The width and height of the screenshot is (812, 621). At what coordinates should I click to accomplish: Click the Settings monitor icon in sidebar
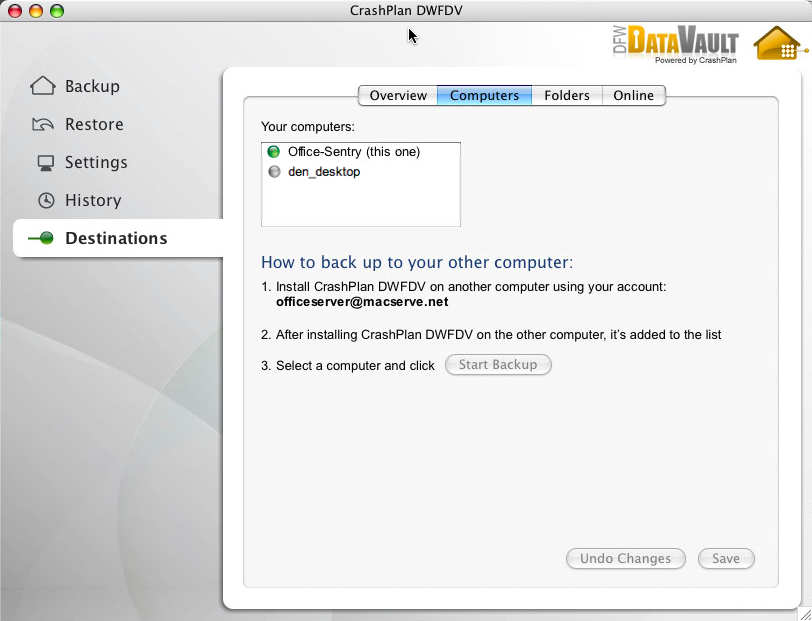tap(46, 163)
